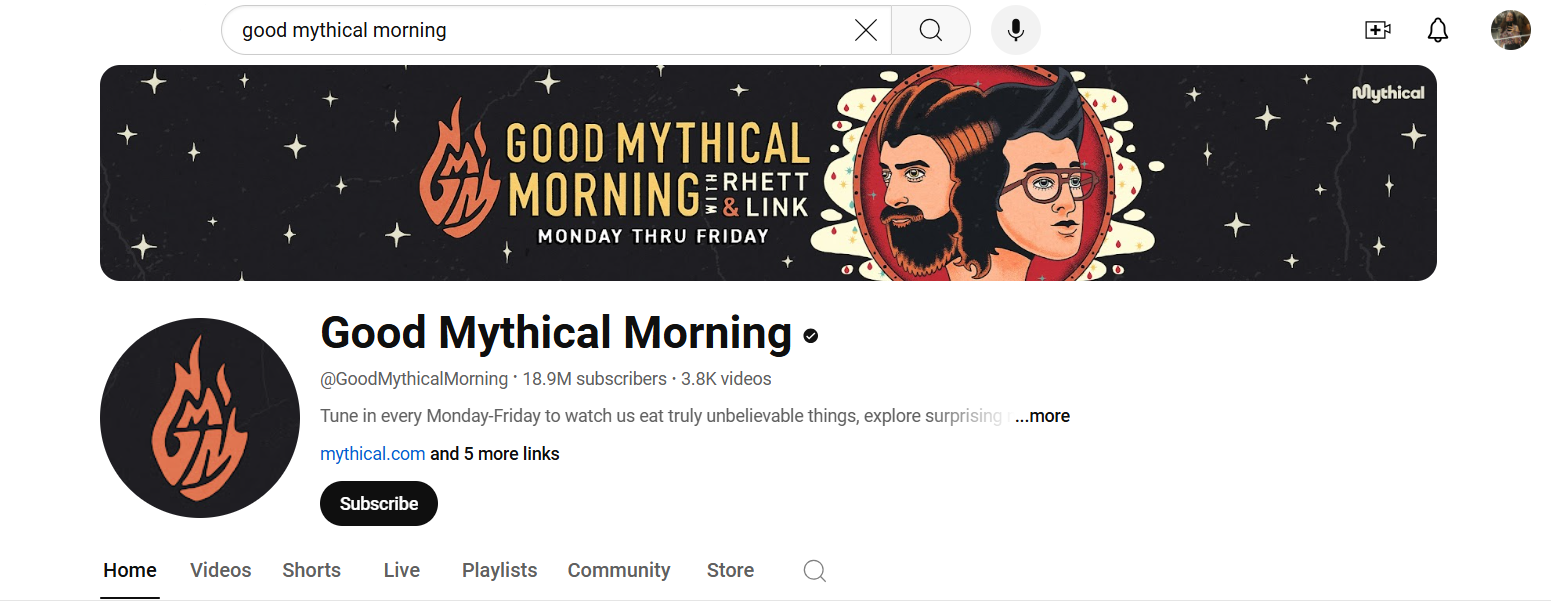The width and height of the screenshot is (1551, 606).
Task: Open notifications via the bell icon
Action: 1437,30
